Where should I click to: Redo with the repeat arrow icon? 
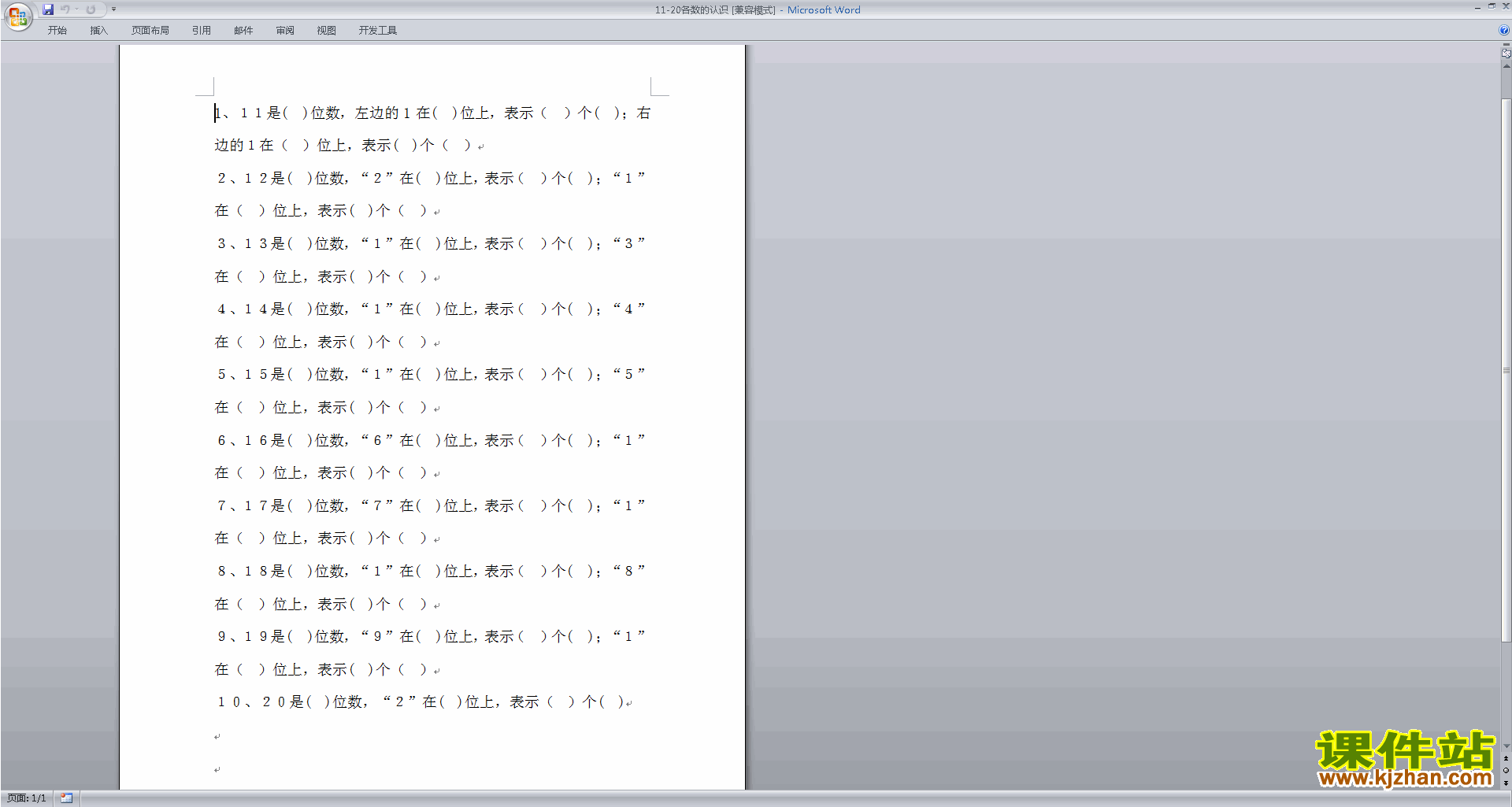tap(91, 9)
